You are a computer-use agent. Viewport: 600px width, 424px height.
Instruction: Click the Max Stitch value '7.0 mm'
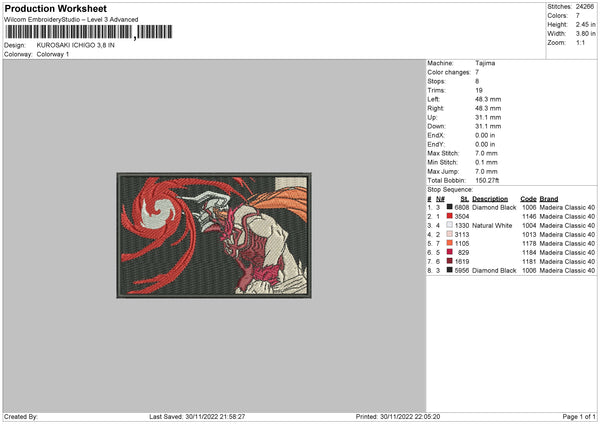point(486,153)
